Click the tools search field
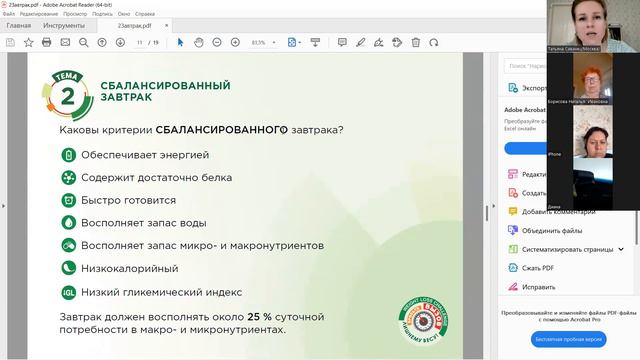This screenshot has width=640, height=360. [526, 66]
